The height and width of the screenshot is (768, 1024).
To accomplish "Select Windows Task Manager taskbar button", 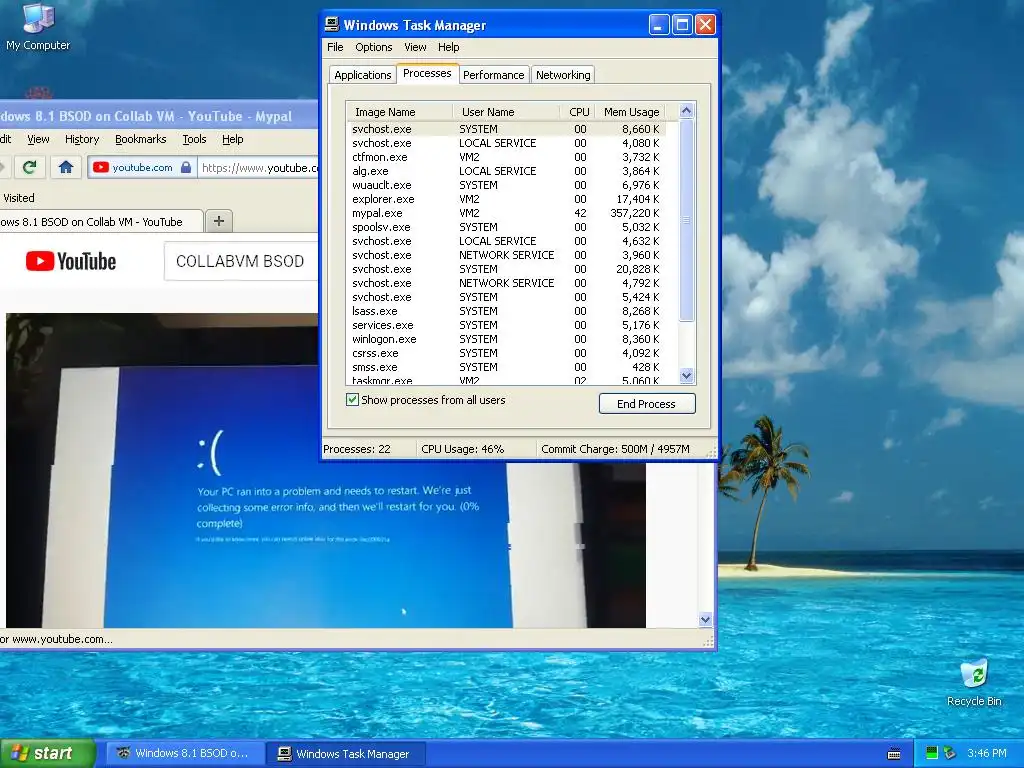I will click(x=346, y=754).
